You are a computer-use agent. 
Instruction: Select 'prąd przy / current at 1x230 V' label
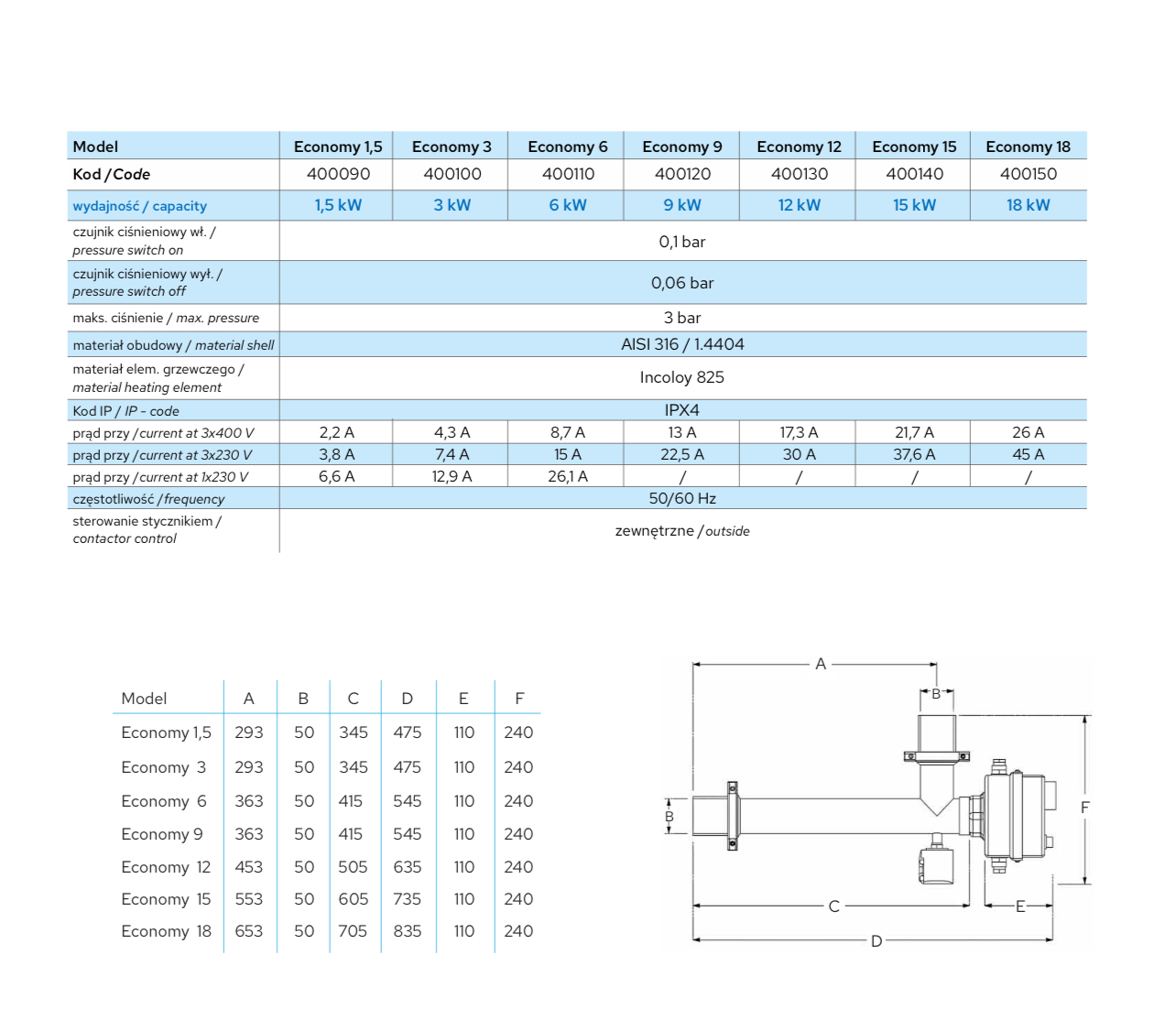point(160,477)
